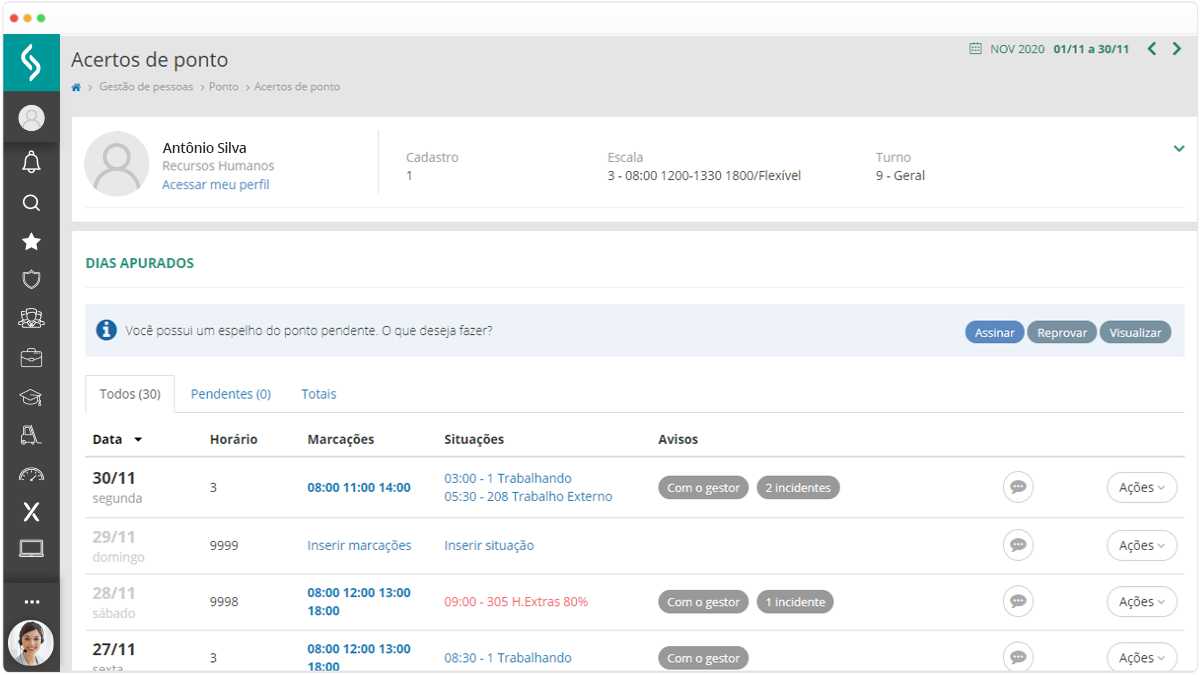The height and width of the screenshot is (675, 1200).
Task: Switch to the Pendentes (0) tab
Action: [x=231, y=394]
